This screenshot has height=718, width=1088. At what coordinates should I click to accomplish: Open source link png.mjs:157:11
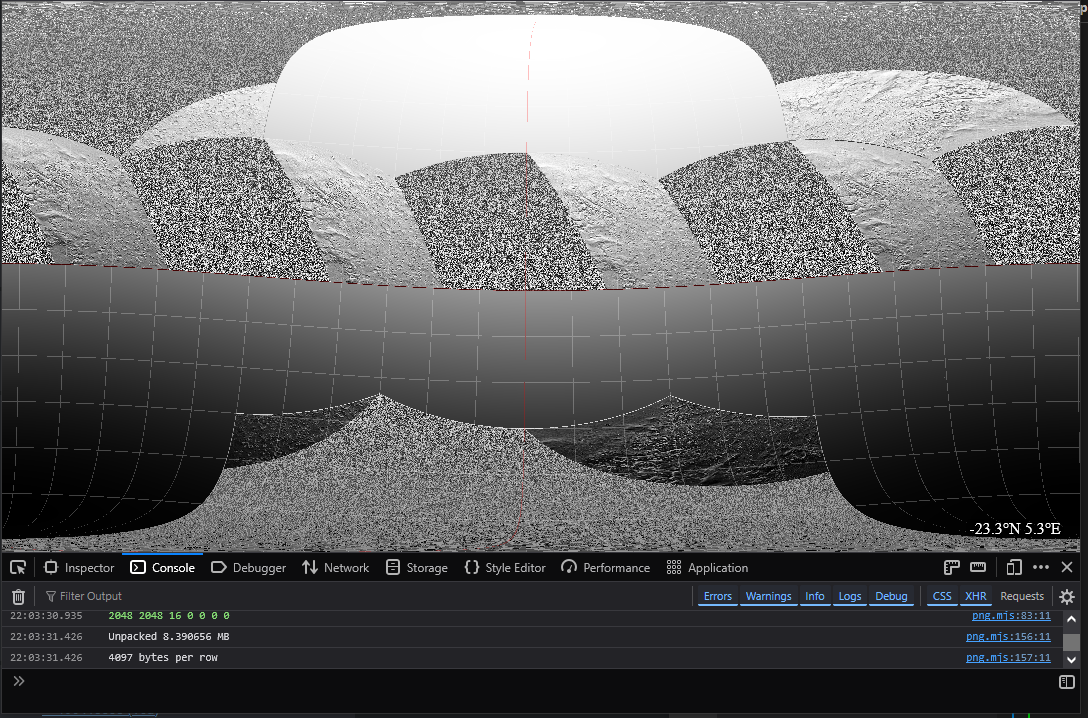pyautogui.click(x=1008, y=657)
